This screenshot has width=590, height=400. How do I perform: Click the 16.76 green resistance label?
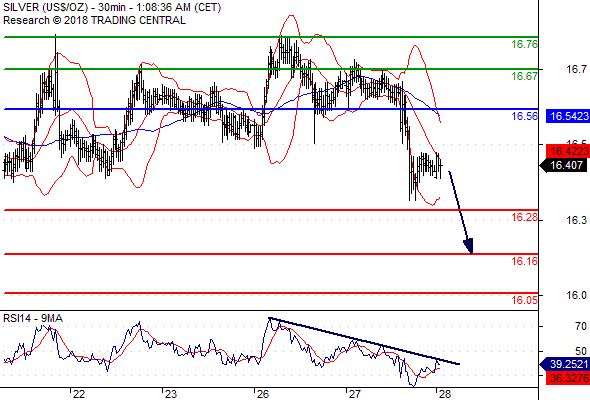(x=524, y=44)
